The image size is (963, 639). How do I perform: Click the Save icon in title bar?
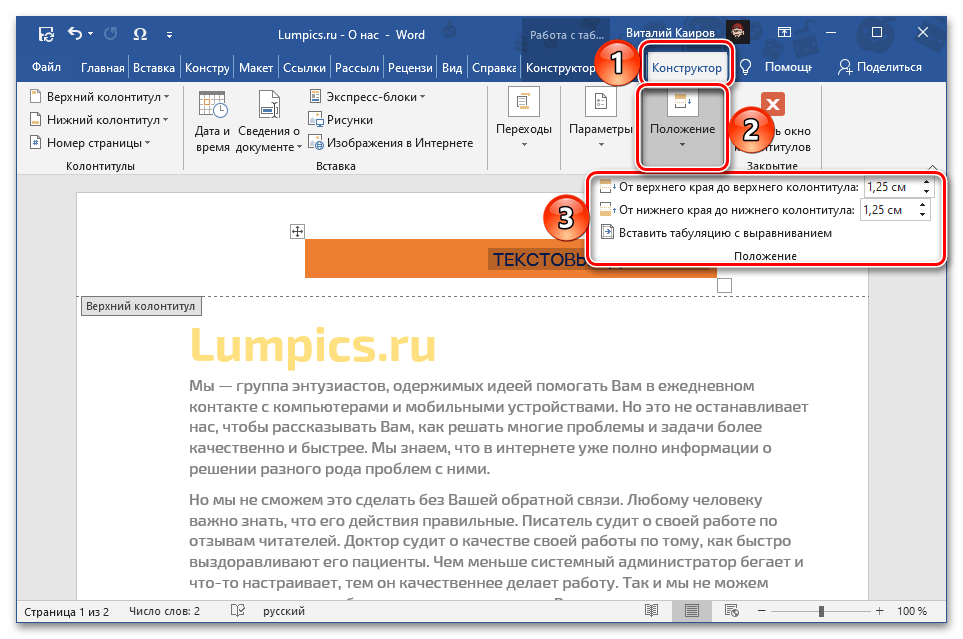46,34
